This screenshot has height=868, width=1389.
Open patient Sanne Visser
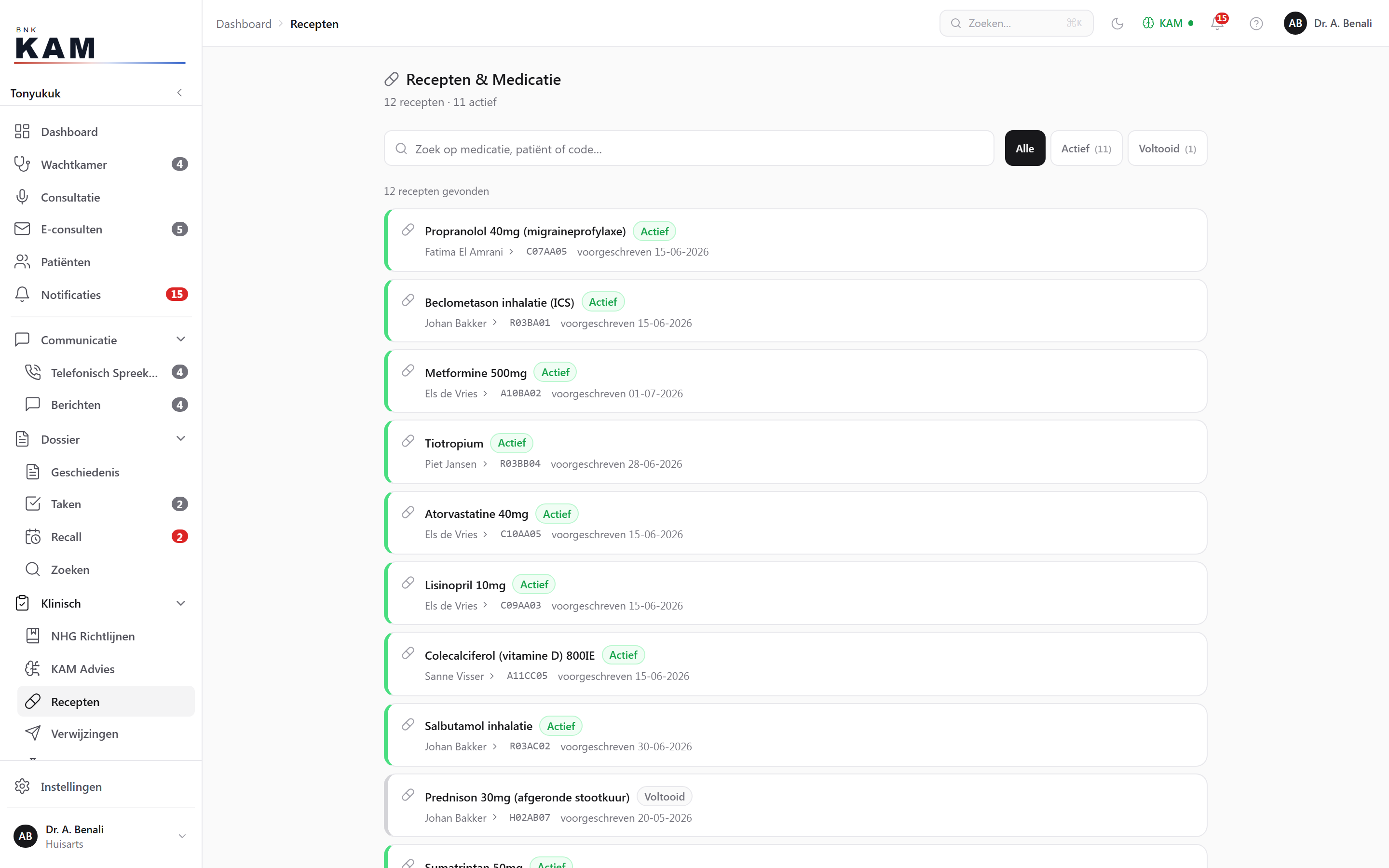(x=459, y=676)
